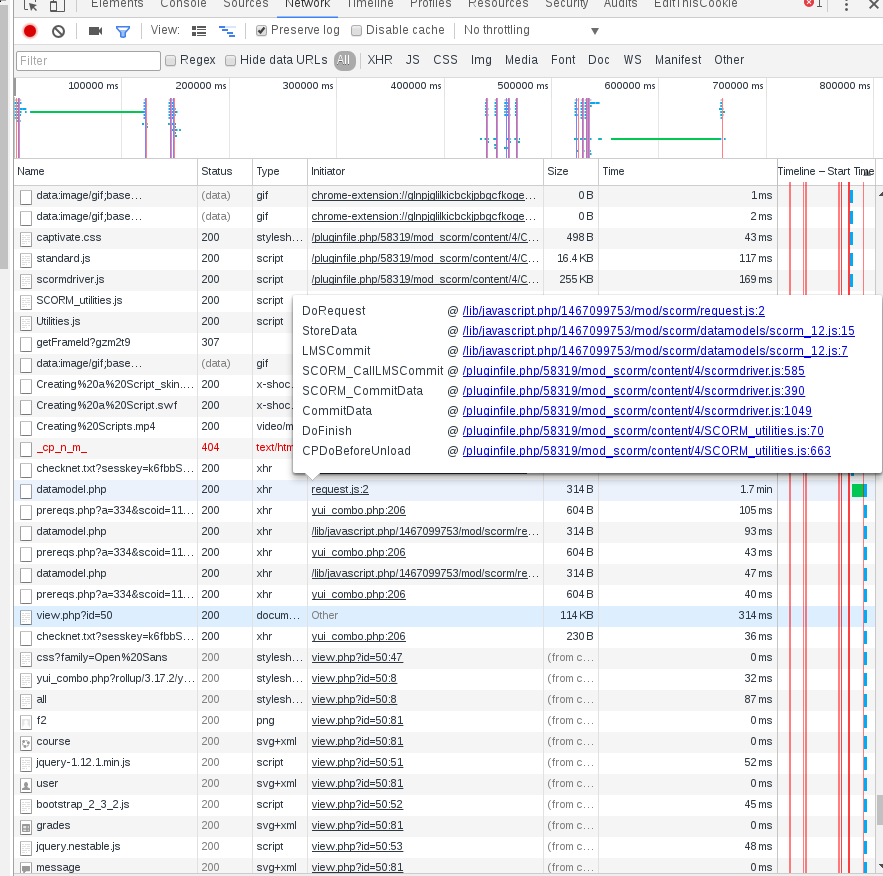
Task: Sort requests by Status column header
Action: point(225,172)
